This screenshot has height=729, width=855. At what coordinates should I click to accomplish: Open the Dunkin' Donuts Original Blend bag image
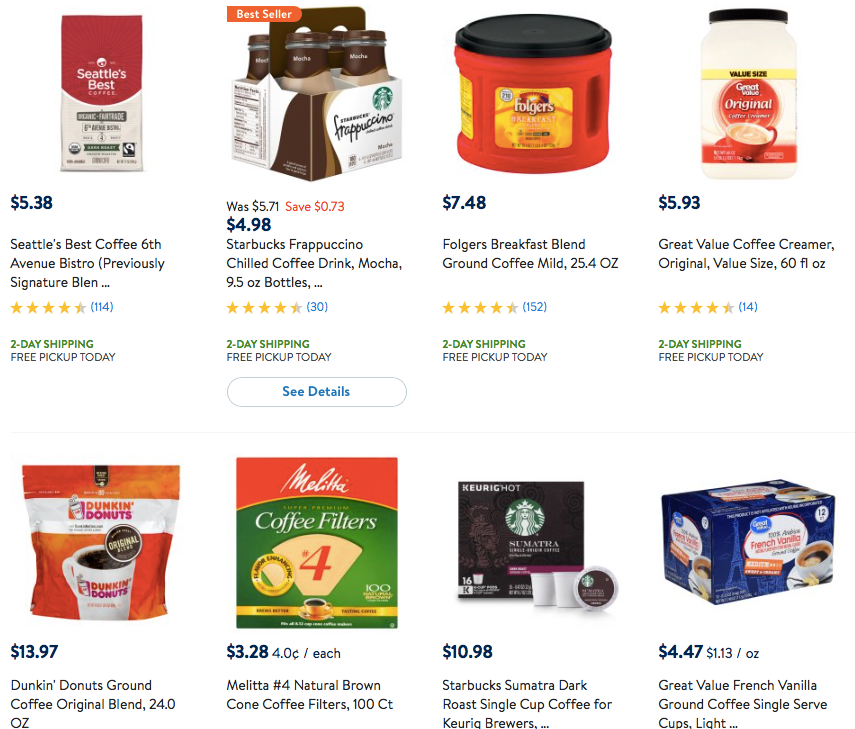[101, 542]
